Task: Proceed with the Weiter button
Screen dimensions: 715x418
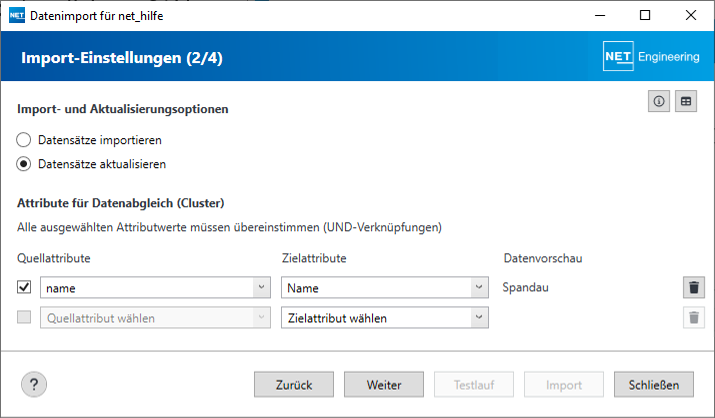Action: [x=383, y=385]
